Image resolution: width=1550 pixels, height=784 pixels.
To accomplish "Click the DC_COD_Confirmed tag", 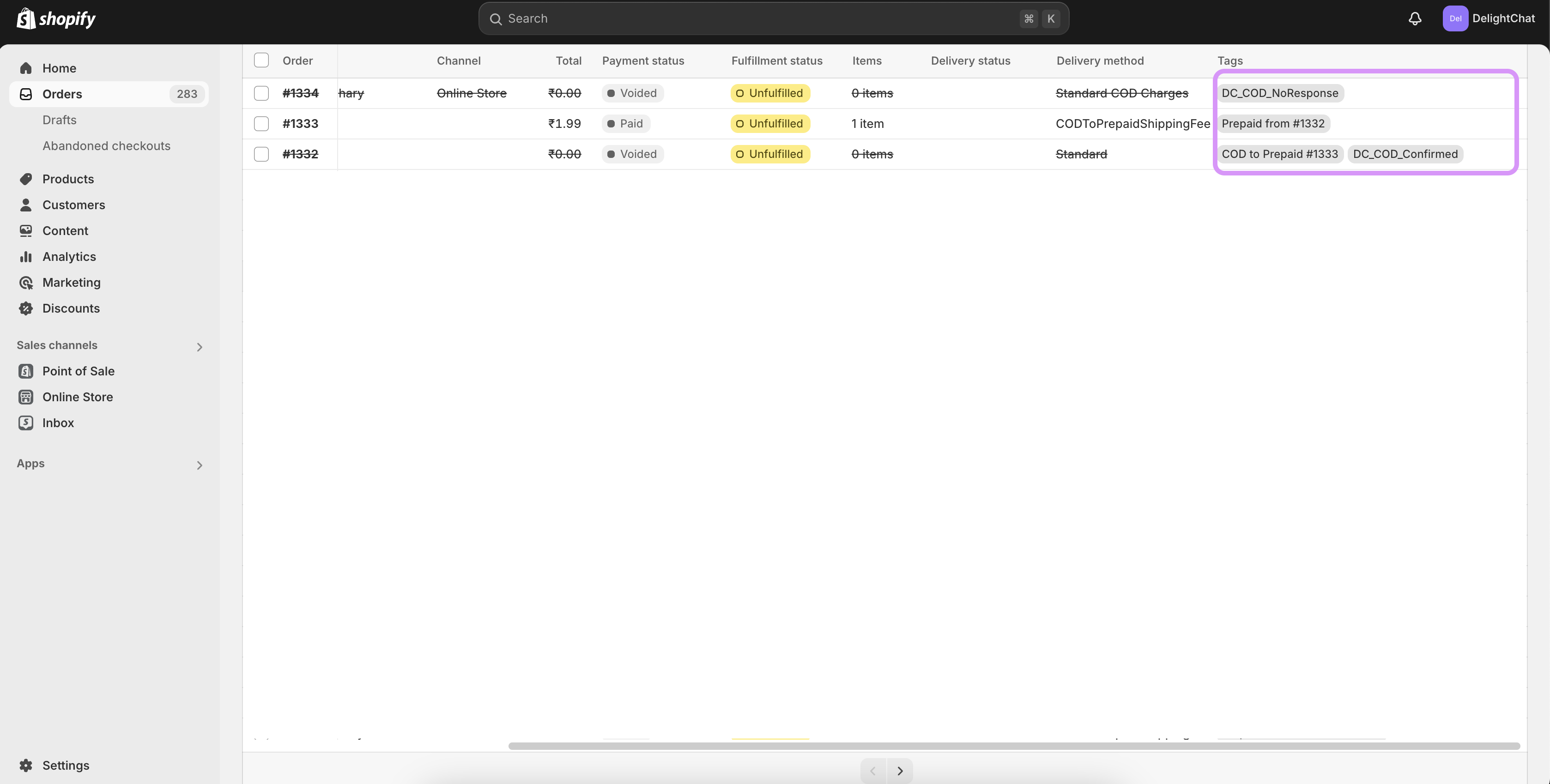I will (1405, 154).
